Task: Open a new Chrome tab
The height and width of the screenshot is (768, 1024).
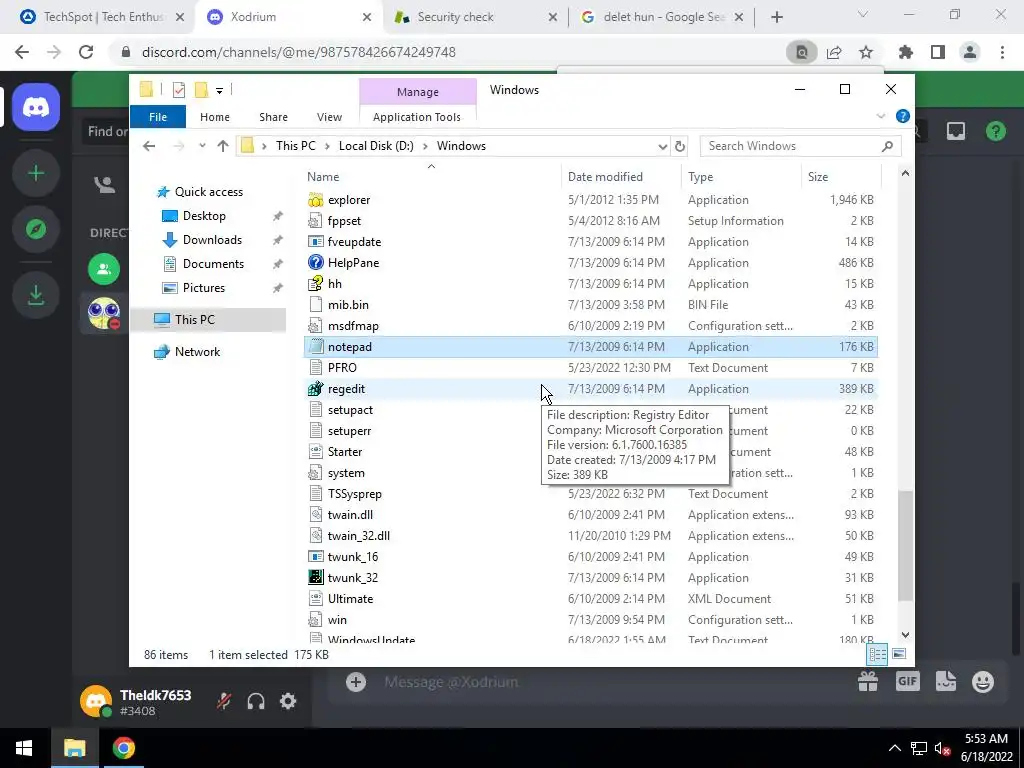Action: [776, 17]
